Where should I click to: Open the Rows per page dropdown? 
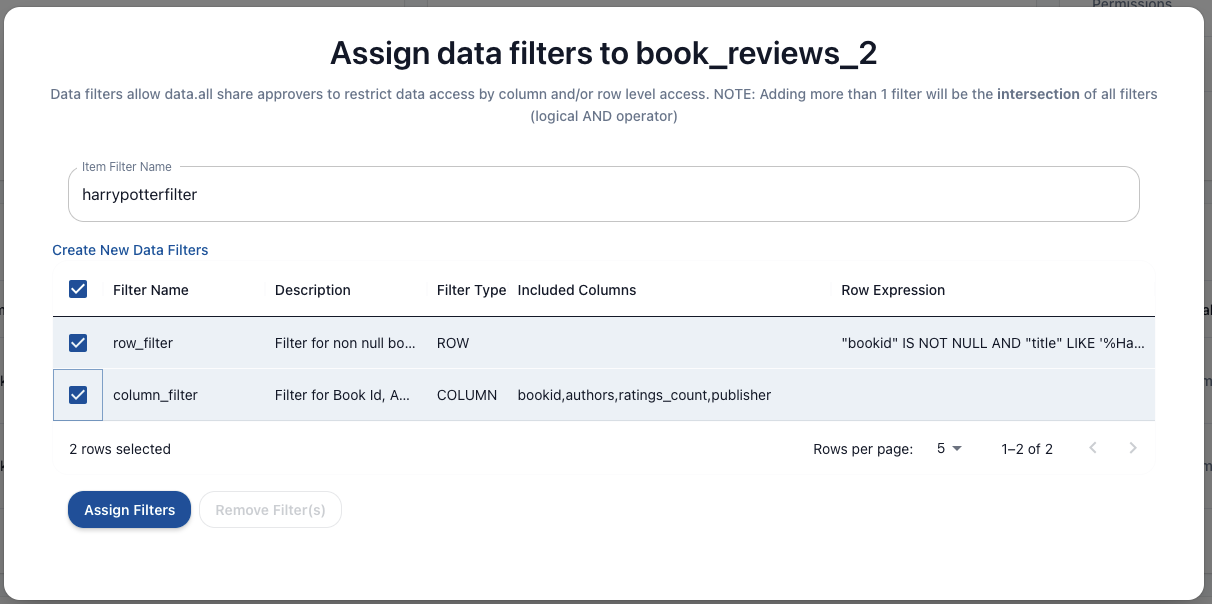949,449
